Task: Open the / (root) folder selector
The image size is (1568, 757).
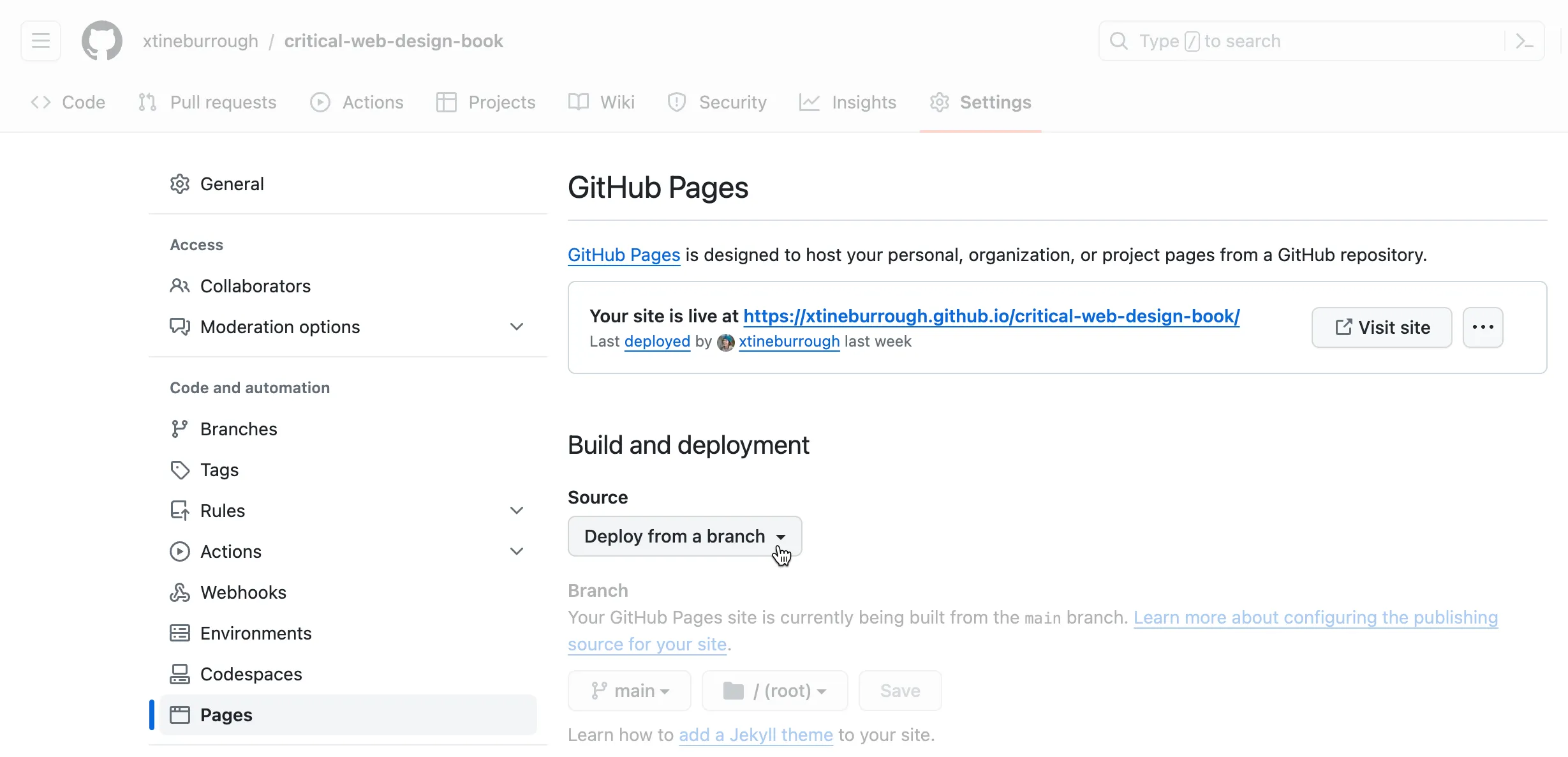Action: coord(774,691)
